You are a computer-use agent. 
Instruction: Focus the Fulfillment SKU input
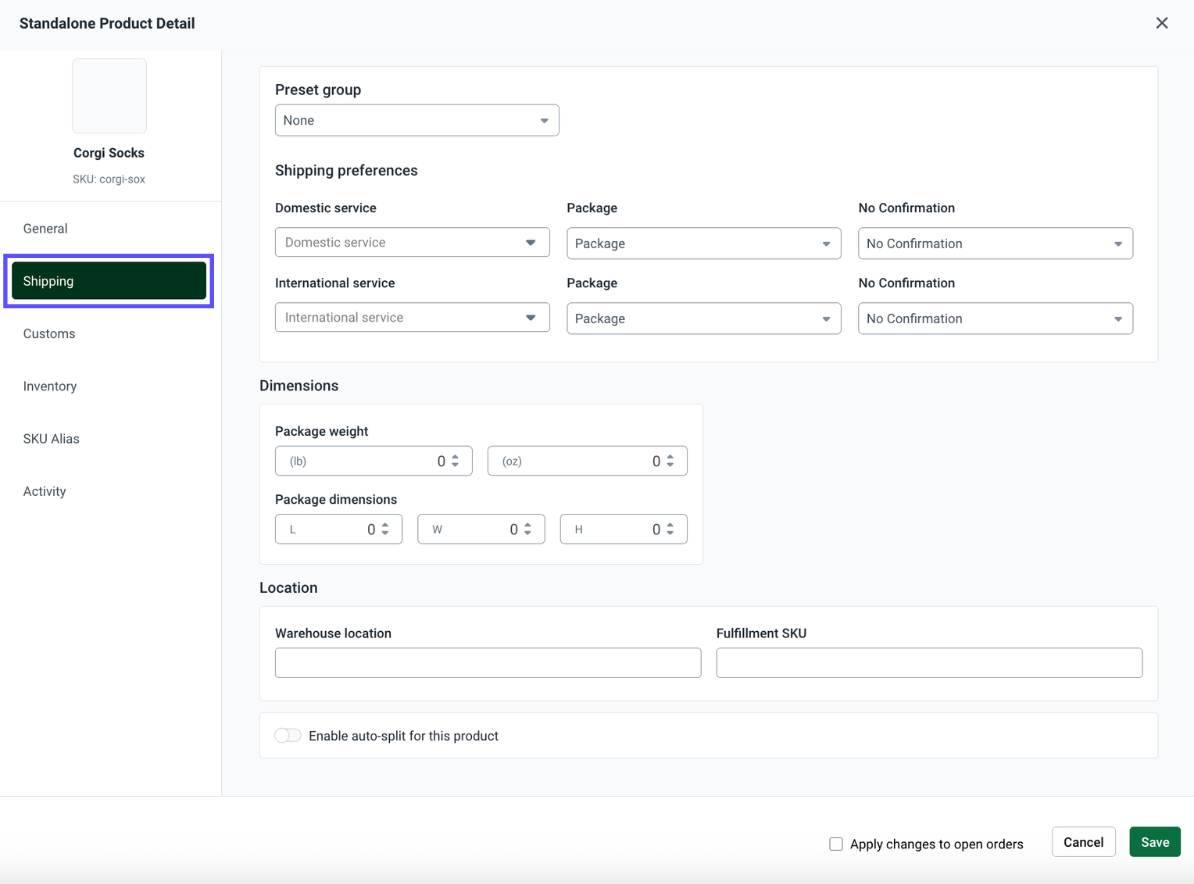tap(929, 662)
